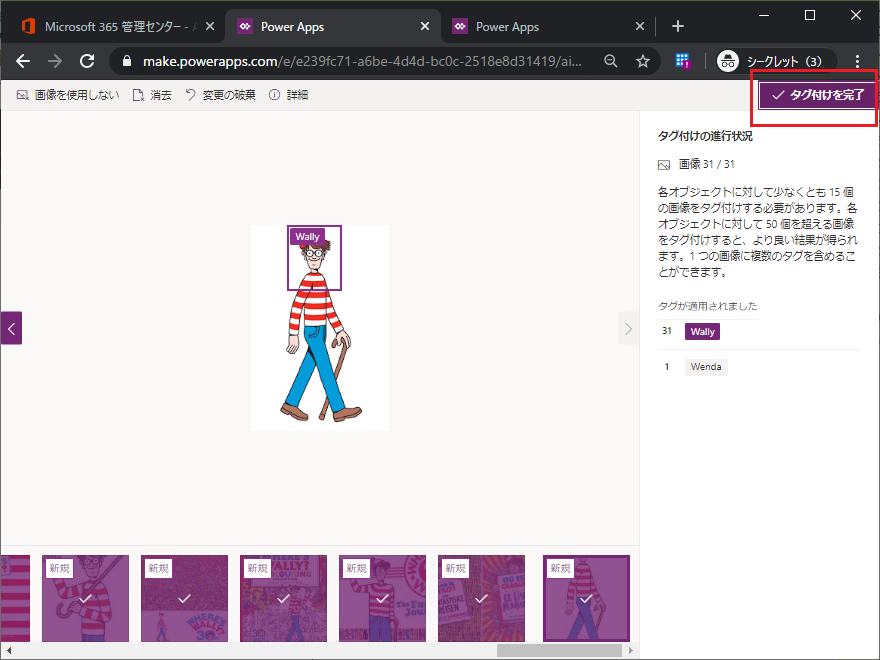Screen dimensions: 880x660
Task: Click タグ付けを完了 button
Action: click(816, 95)
